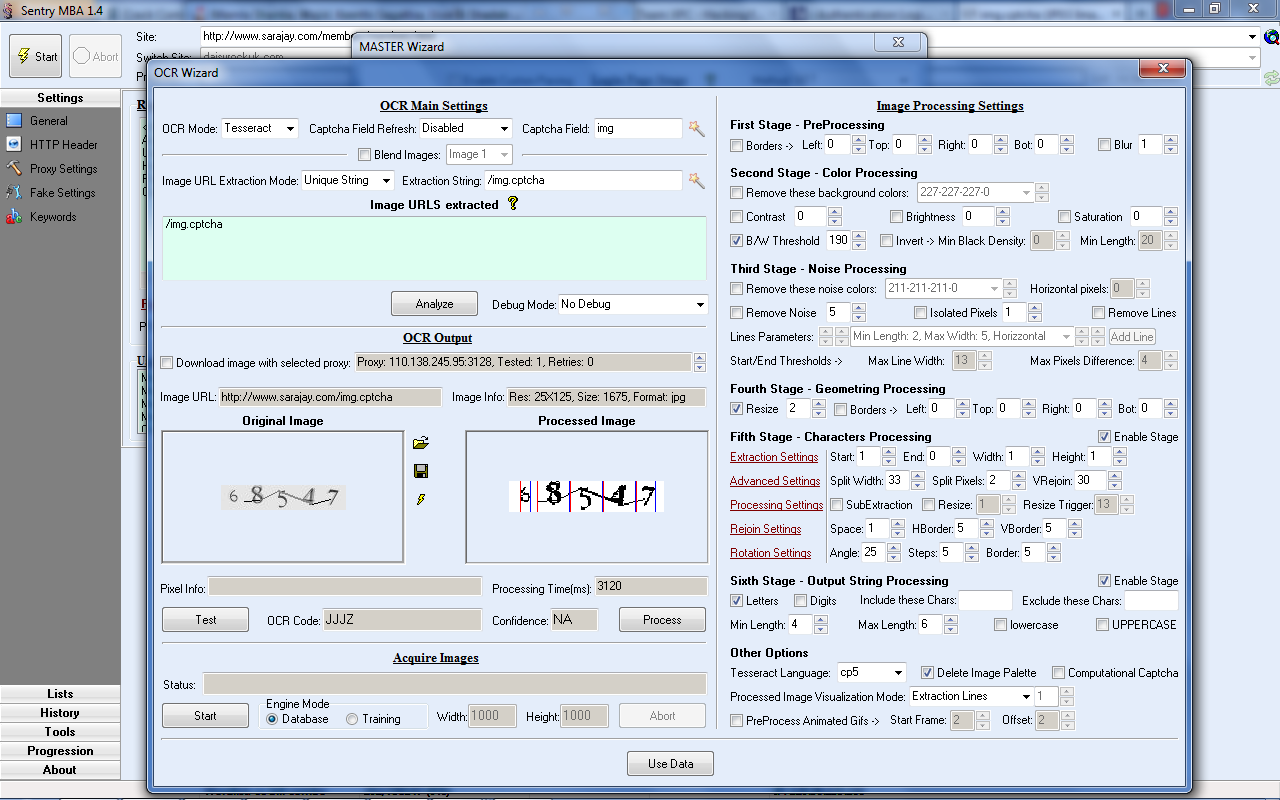Switch to the Tools section
The image size is (1280, 800).
point(60,732)
